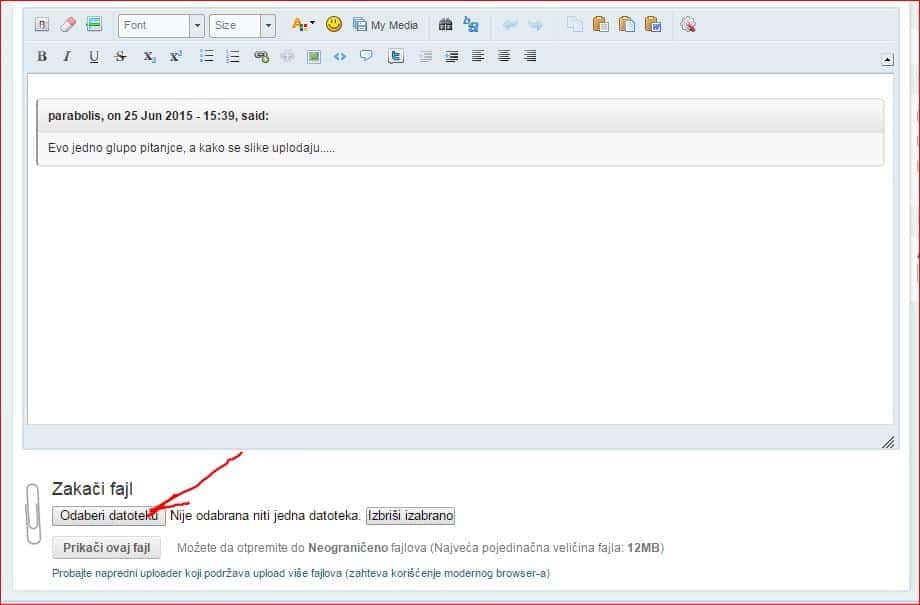This screenshot has width=920, height=605.
Task: Click the binoculars find icon
Action: point(445,24)
